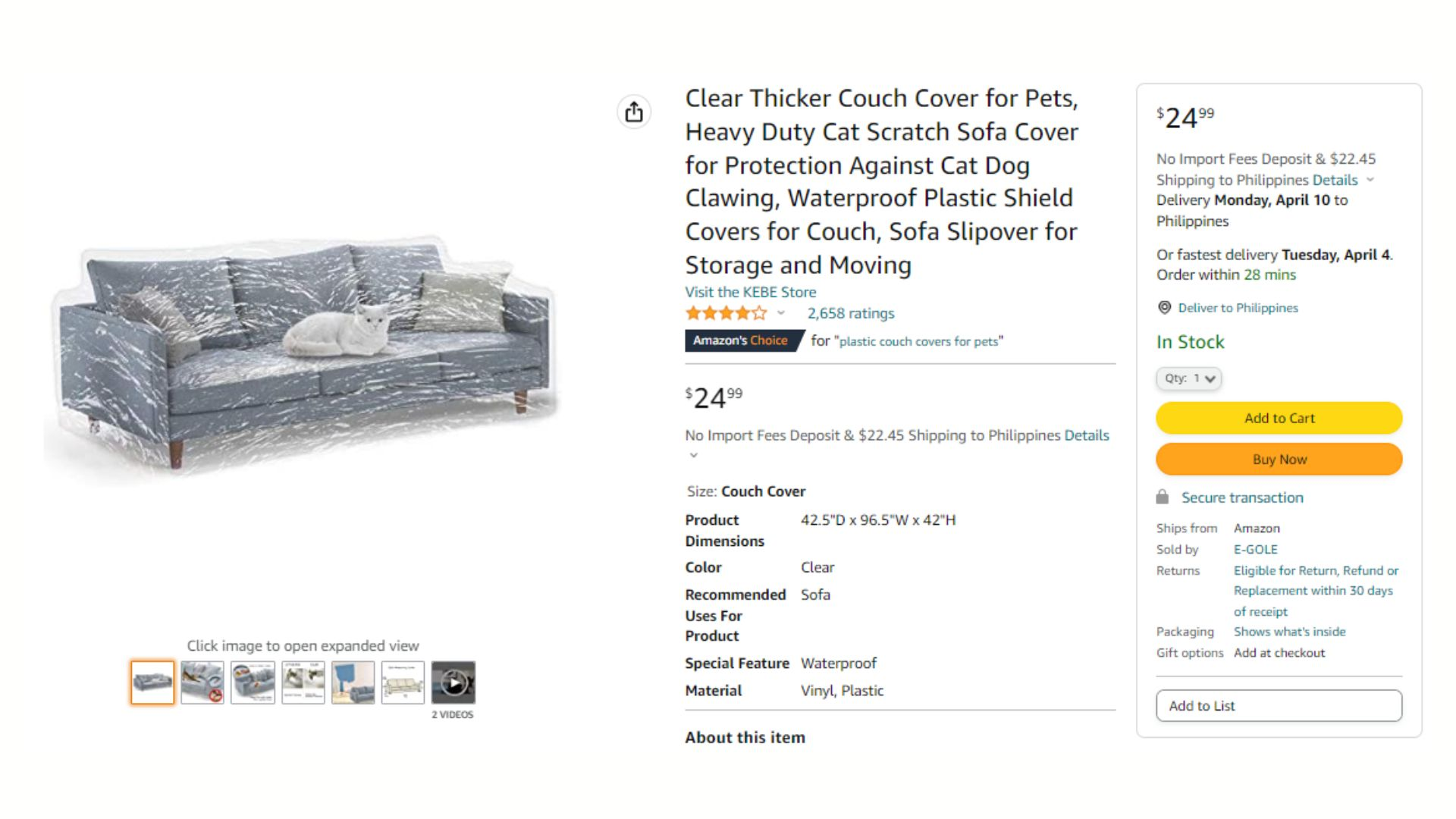Open the 2,658 ratings link

pos(851,313)
